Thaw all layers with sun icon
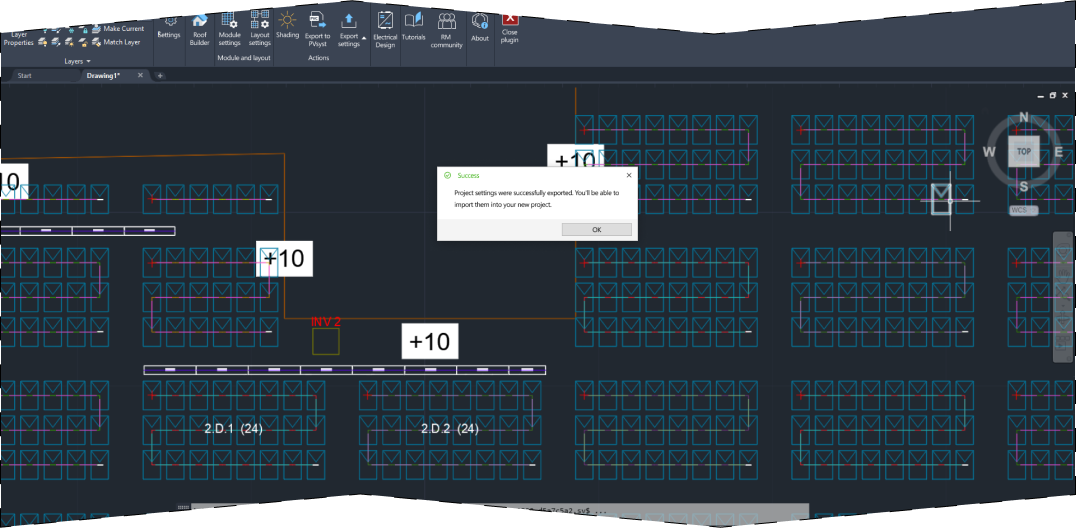1076x528 pixels. (x=69, y=43)
